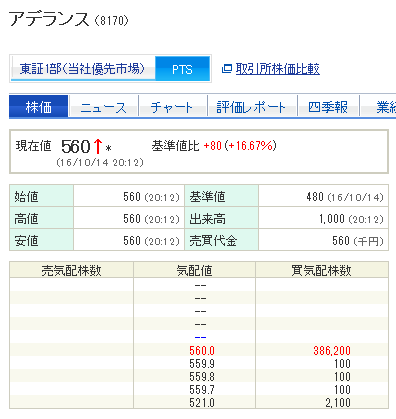Click the stock code (8170)
The width and height of the screenshot is (396, 419).
pos(111,21)
